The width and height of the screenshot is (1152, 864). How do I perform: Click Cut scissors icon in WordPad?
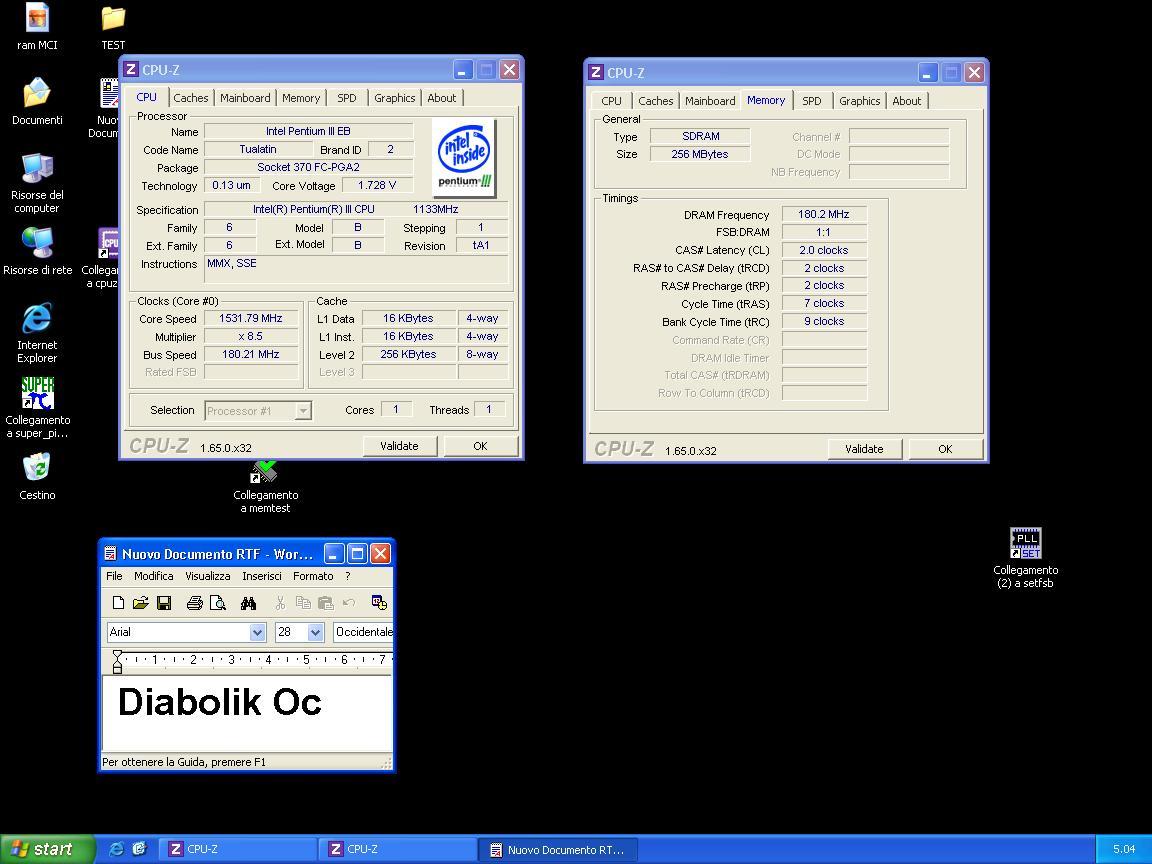280,603
